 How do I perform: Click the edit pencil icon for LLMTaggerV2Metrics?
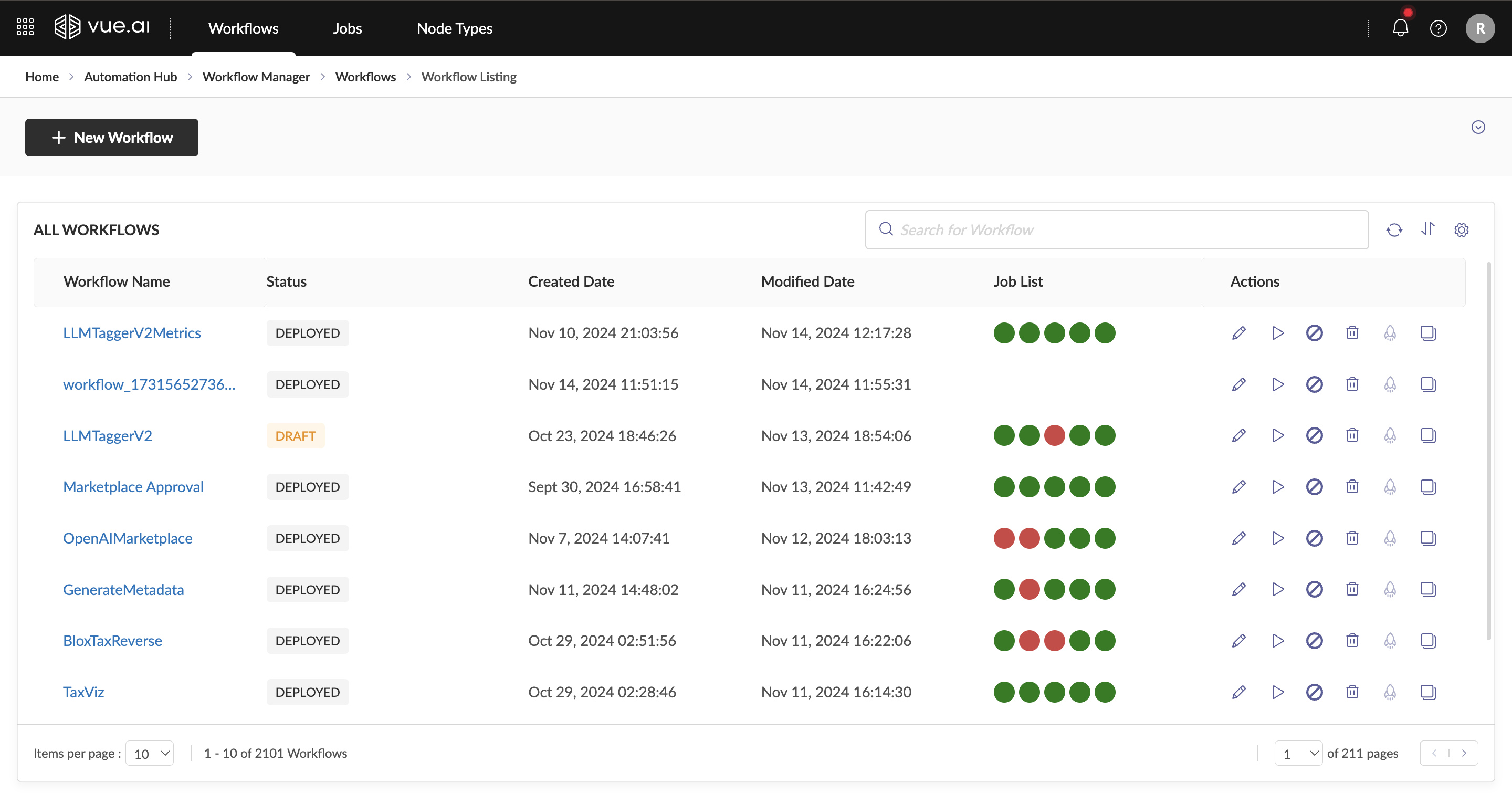(x=1238, y=333)
